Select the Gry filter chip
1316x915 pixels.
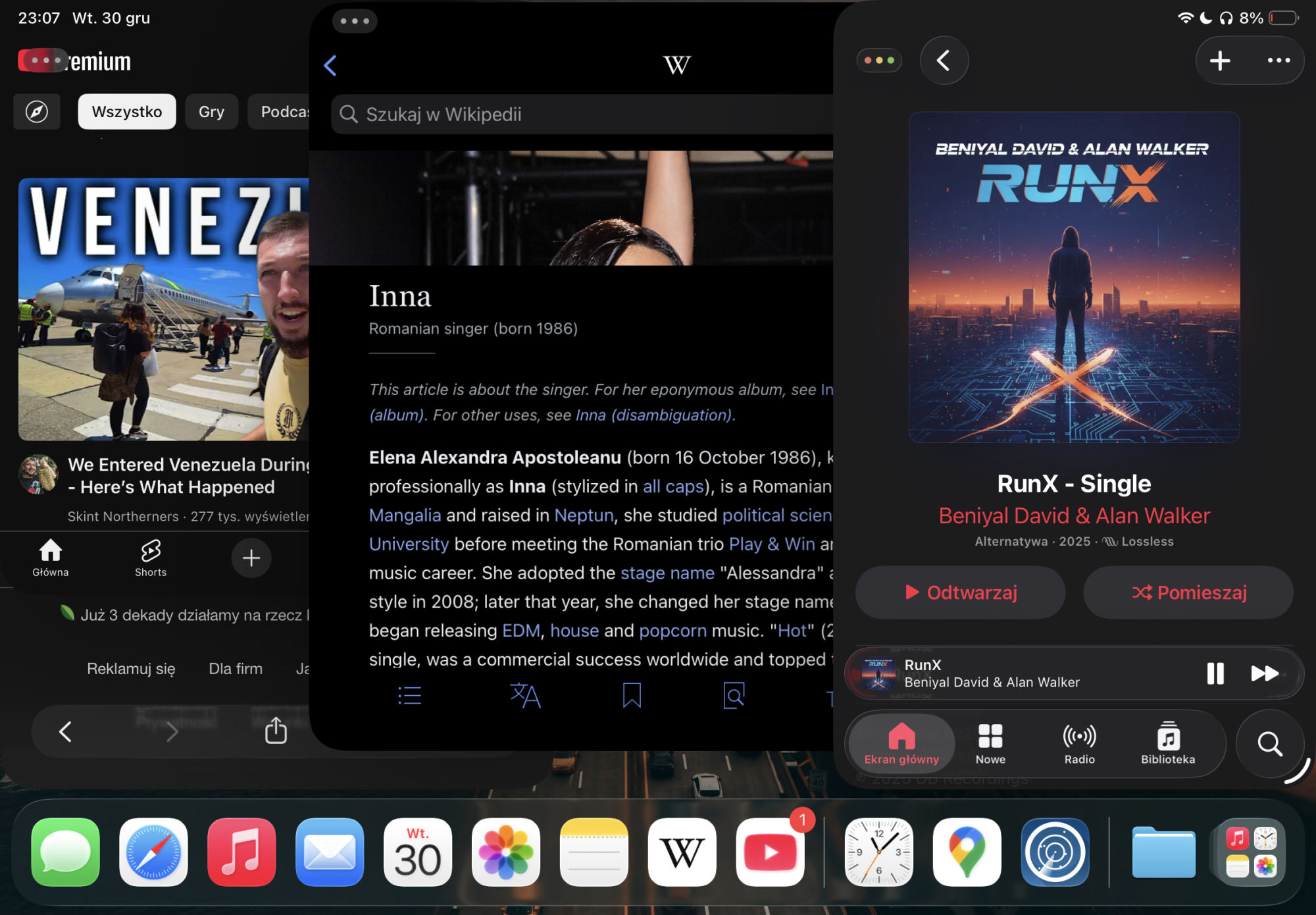tap(211, 112)
